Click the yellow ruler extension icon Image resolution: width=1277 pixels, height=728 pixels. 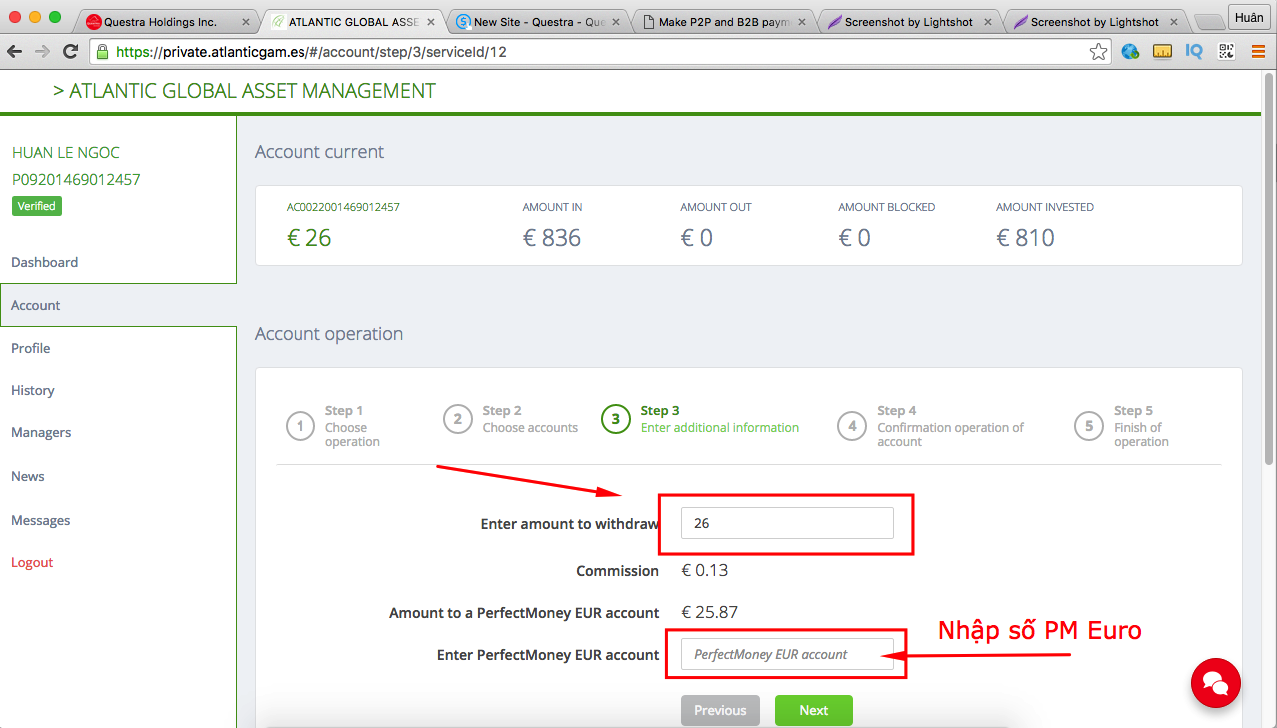point(1162,52)
